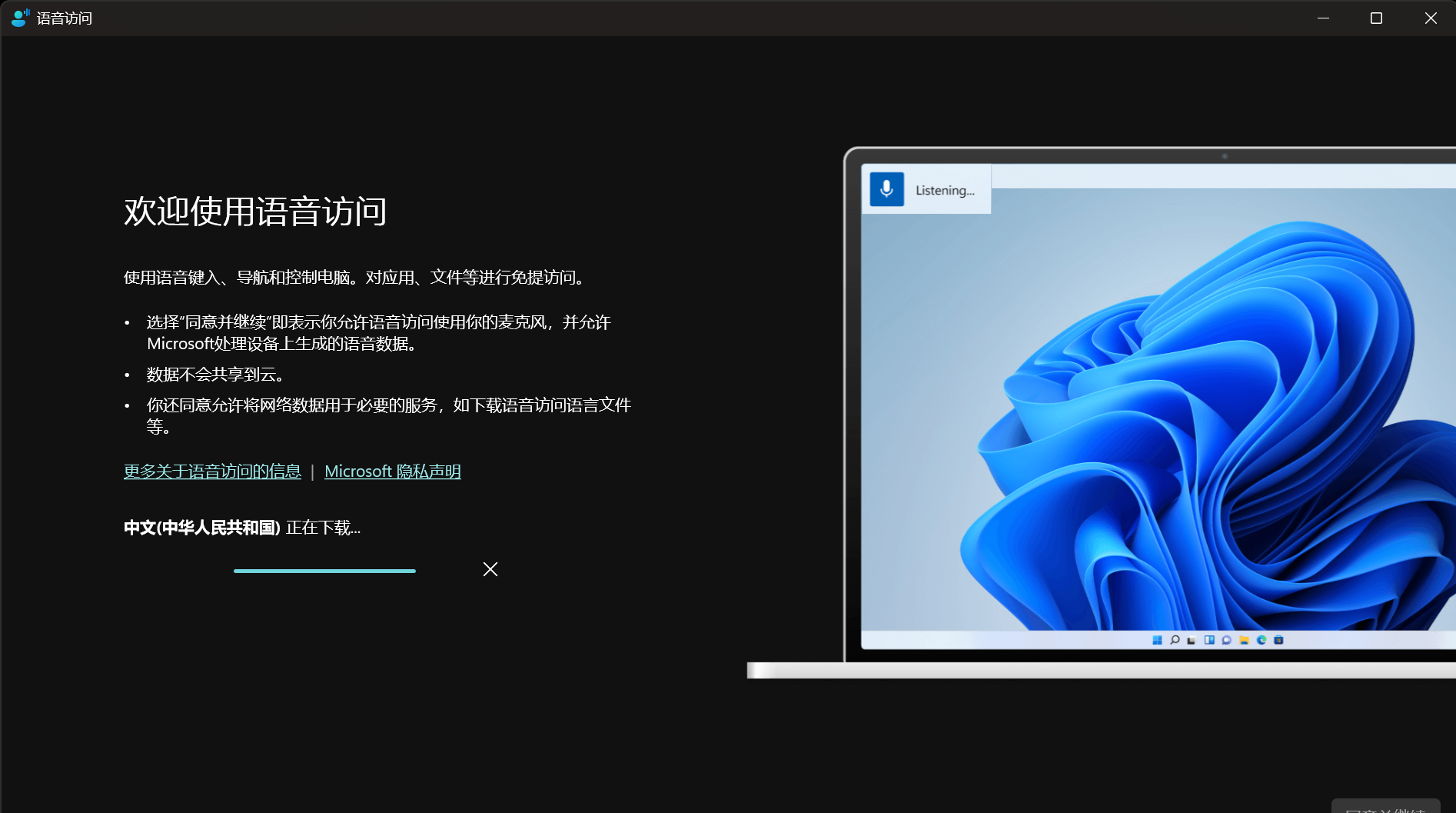Close the 语音访问 window
Viewport: 1456px width, 813px height.
click(1430, 18)
